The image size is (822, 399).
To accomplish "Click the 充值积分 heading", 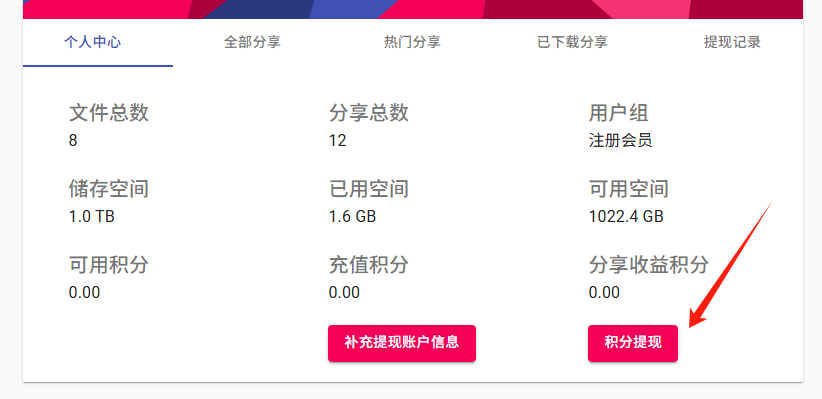I will (x=369, y=265).
